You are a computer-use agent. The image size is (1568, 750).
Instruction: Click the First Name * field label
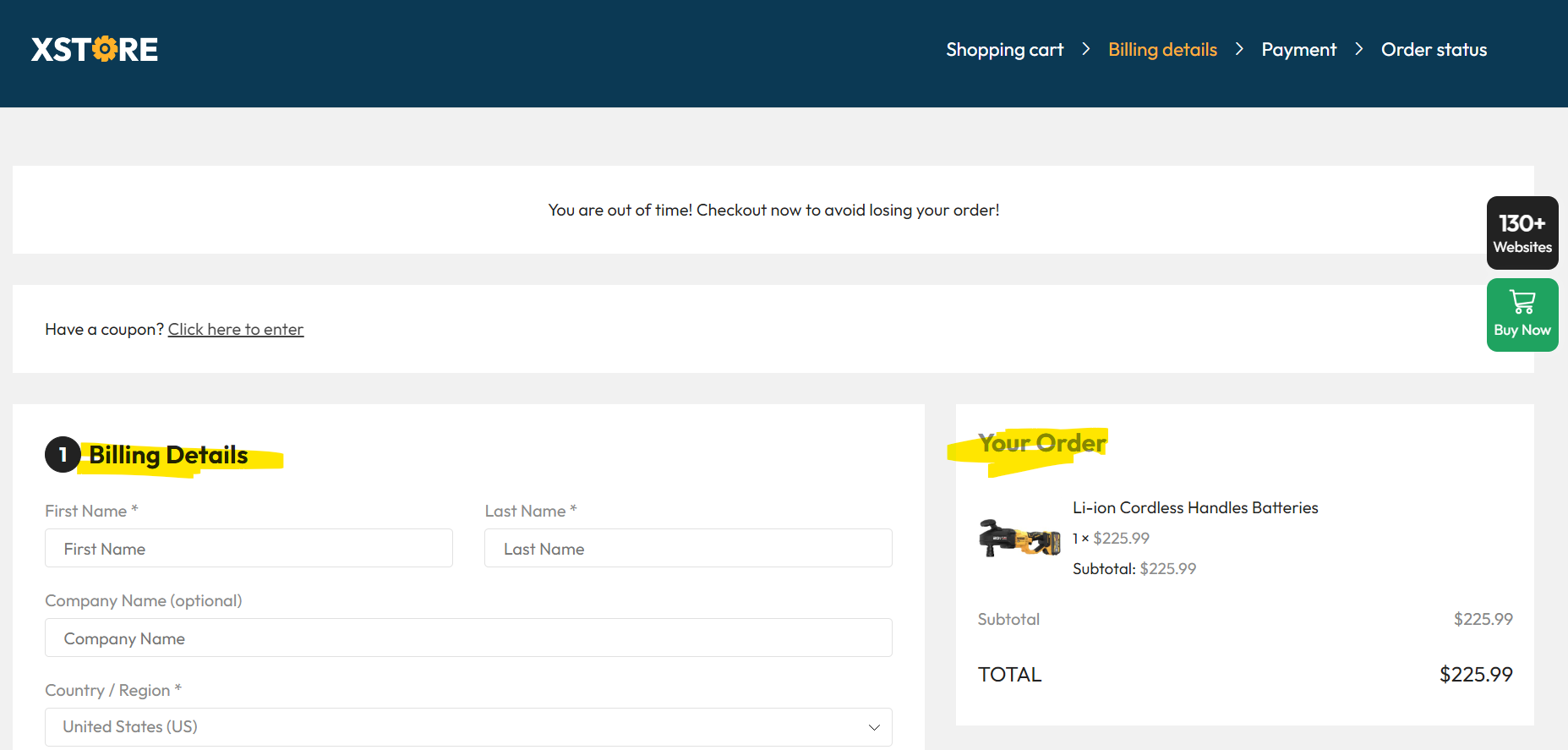(x=91, y=511)
